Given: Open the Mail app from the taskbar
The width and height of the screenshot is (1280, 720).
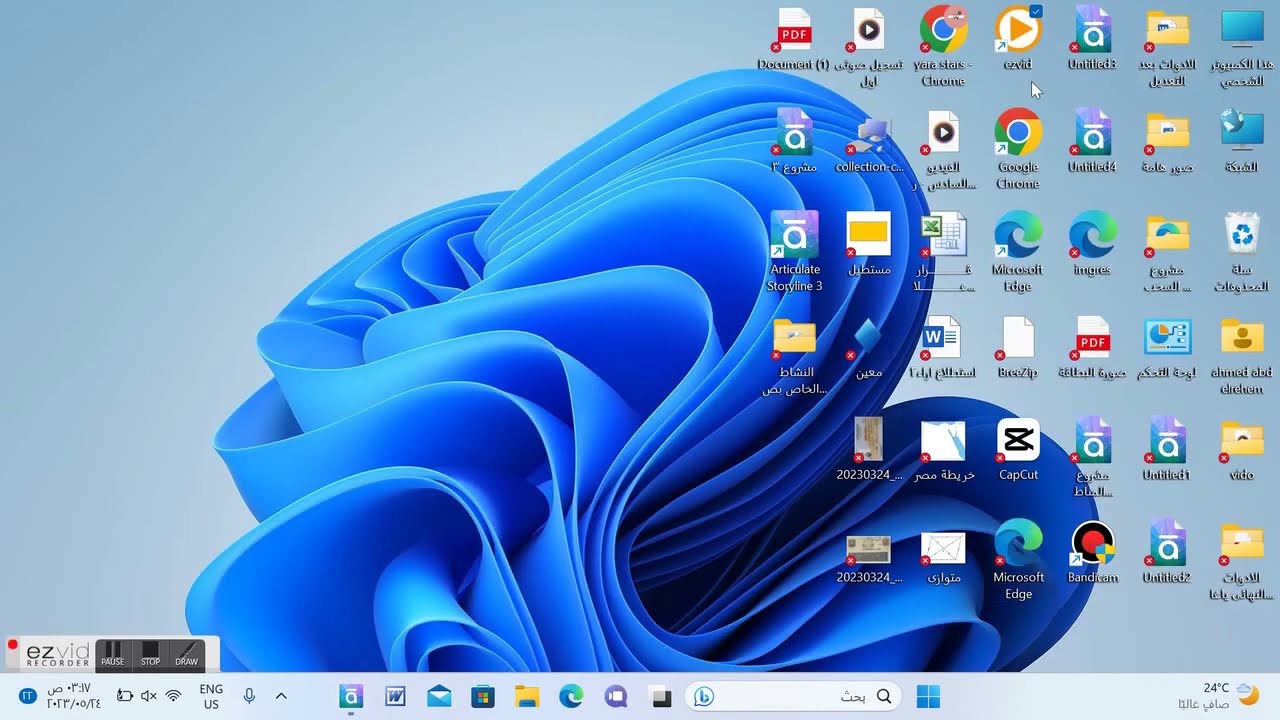Looking at the screenshot, I should coord(439,696).
